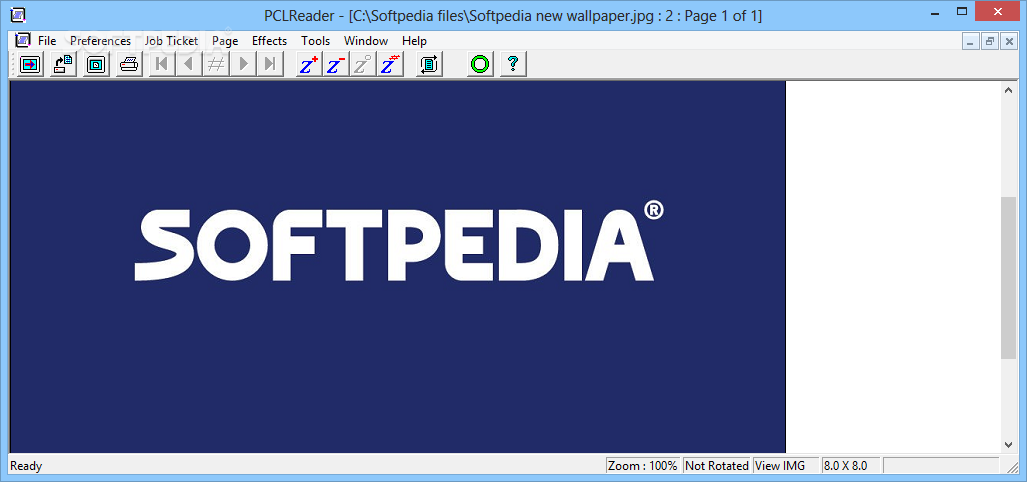The height and width of the screenshot is (482, 1027).
Task: Click the View IMG status field
Action: point(786,466)
